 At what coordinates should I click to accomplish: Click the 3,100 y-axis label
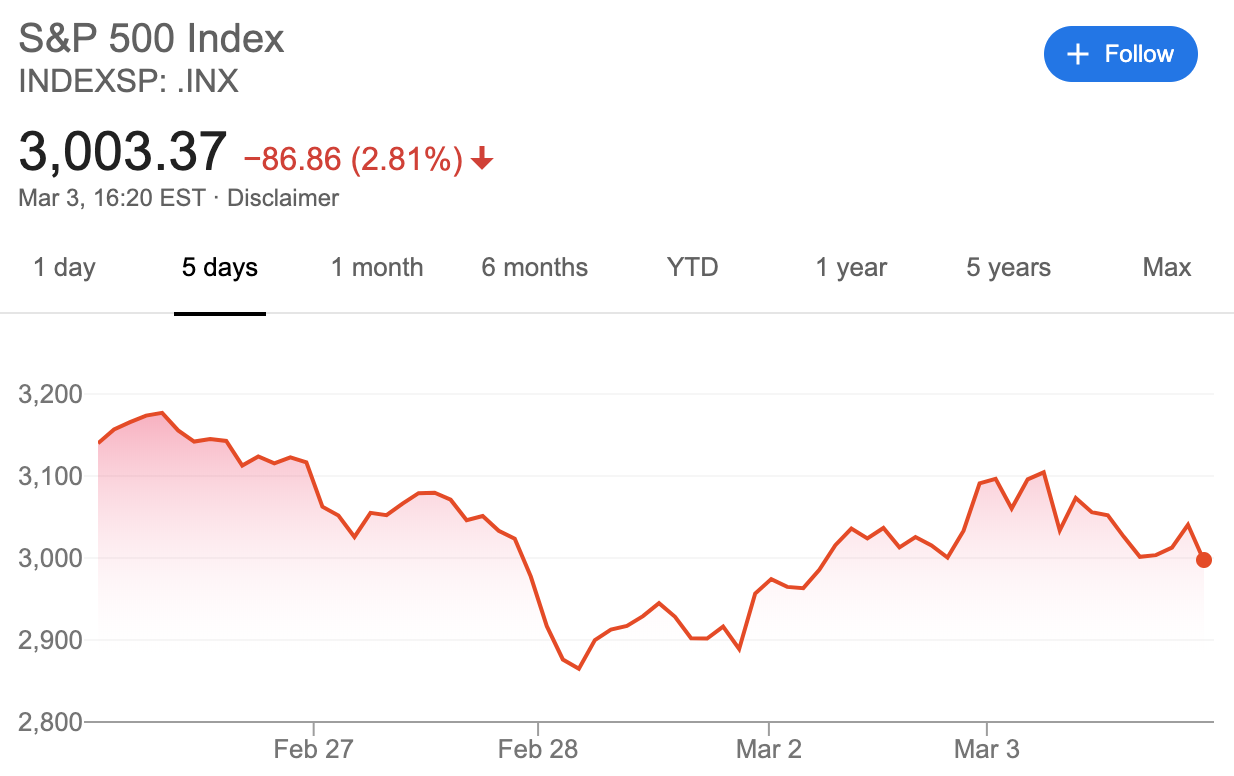pos(49,476)
